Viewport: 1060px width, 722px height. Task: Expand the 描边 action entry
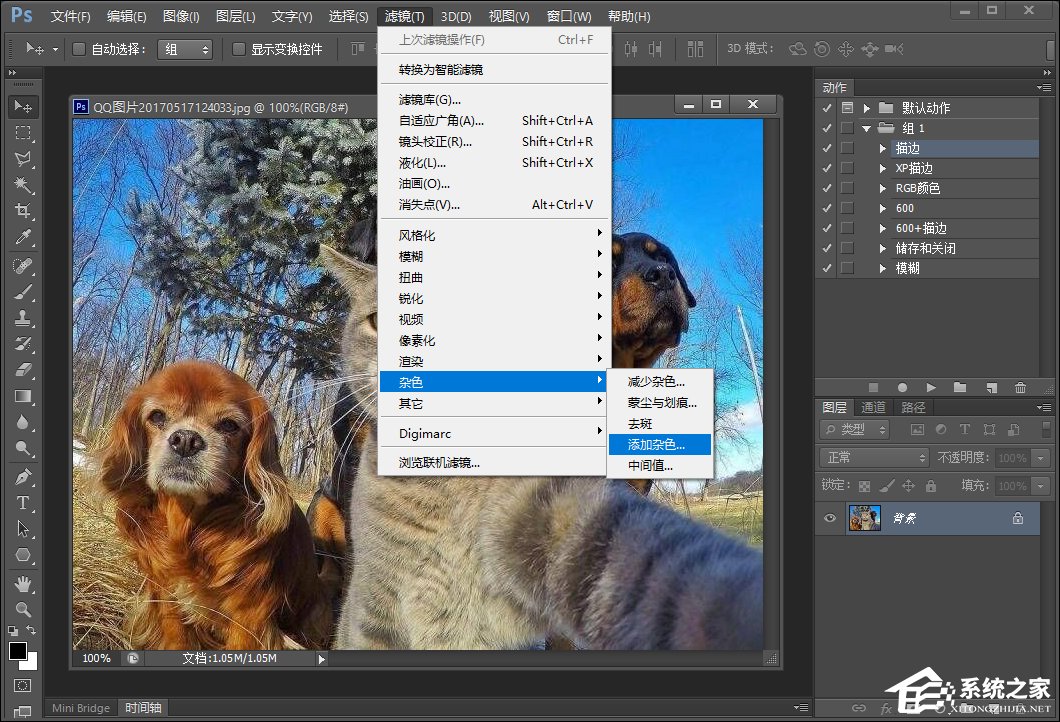point(881,148)
